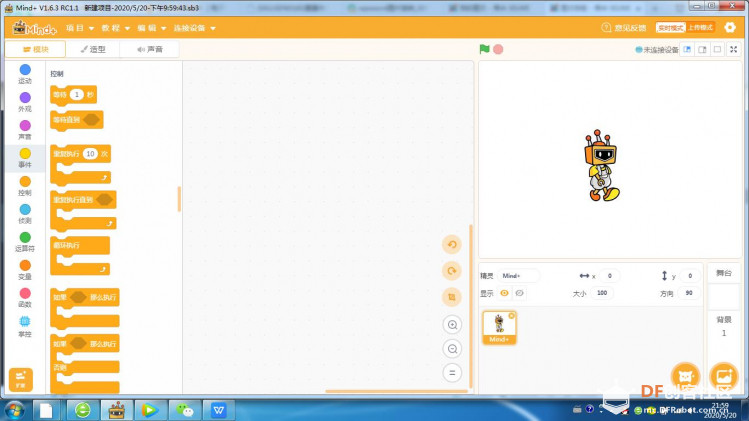Zoom out the script workspace
This screenshot has height=421, width=749.
(x=452, y=349)
